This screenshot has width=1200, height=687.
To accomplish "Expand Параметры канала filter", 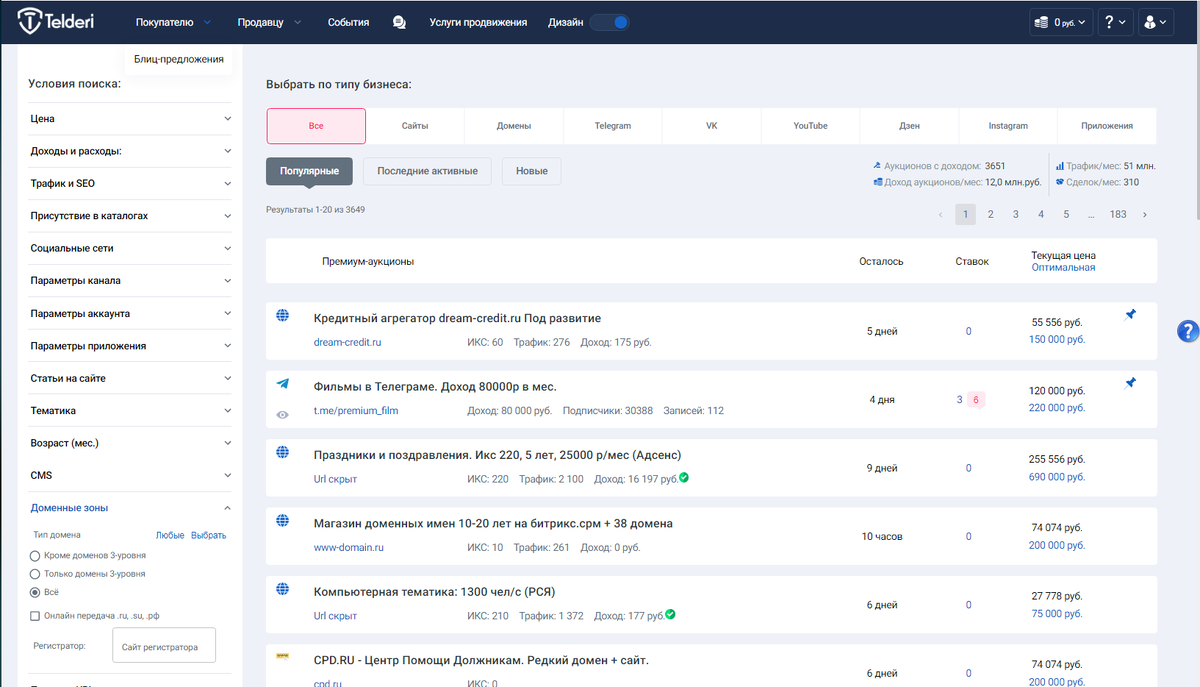I will click(x=130, y=281).
